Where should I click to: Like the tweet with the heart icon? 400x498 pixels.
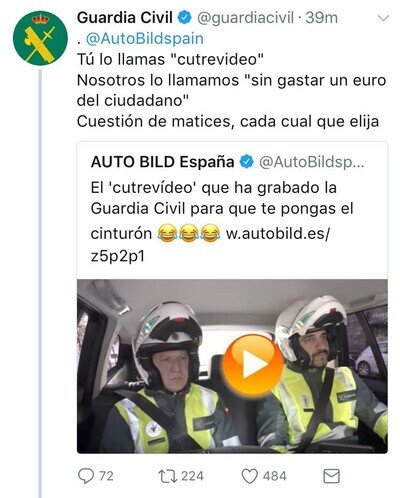point(249,476)
